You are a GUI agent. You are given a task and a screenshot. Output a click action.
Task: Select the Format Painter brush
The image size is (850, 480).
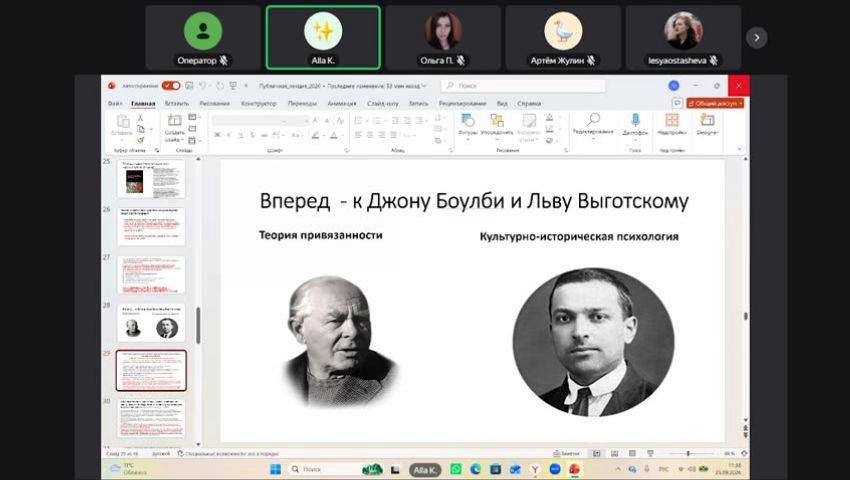click(140, 140)
